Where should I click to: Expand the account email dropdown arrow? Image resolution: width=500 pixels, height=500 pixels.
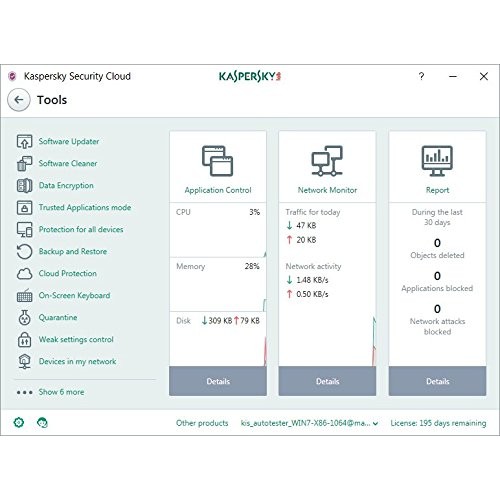coord(376,424)
